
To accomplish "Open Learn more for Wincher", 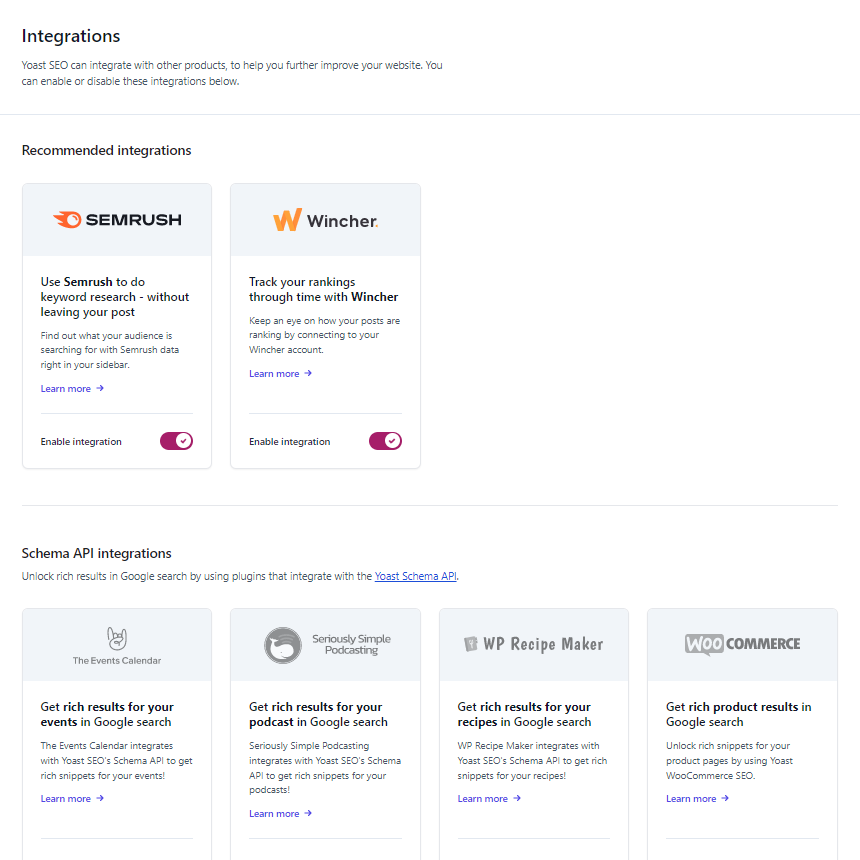I will point(274,374).
